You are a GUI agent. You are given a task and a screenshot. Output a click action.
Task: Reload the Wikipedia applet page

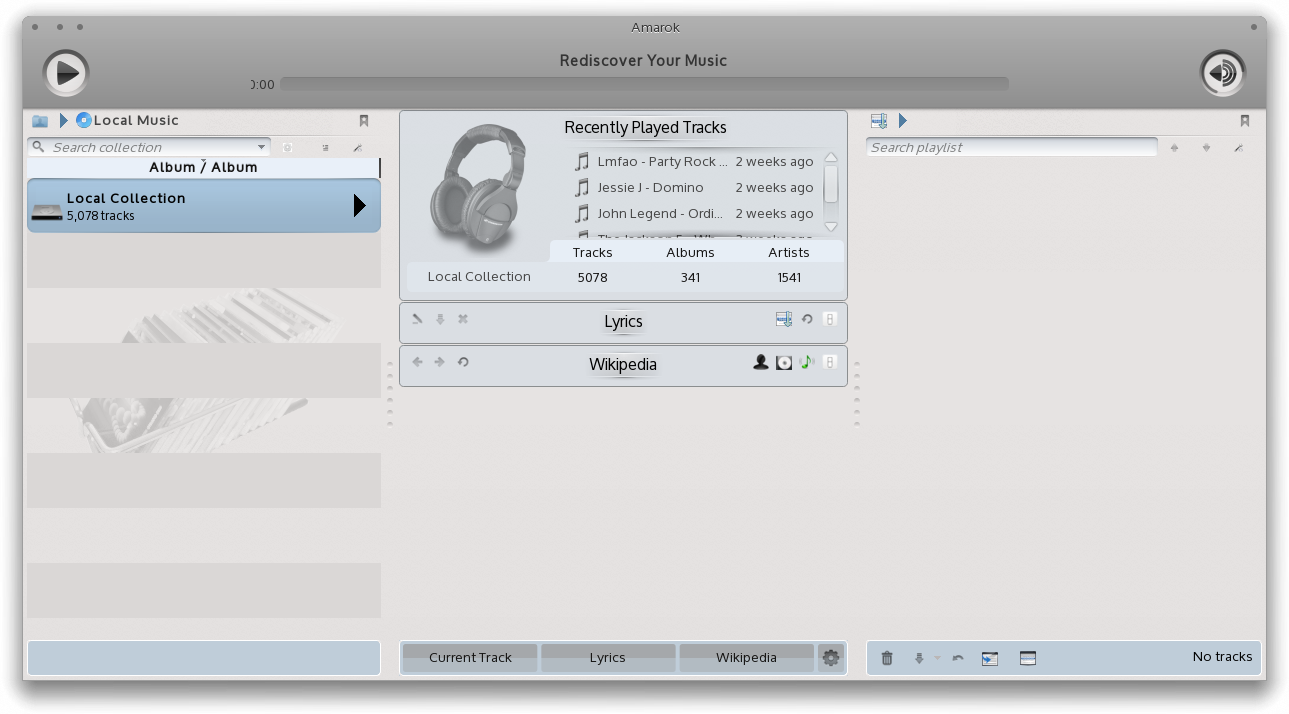(463, 362)
